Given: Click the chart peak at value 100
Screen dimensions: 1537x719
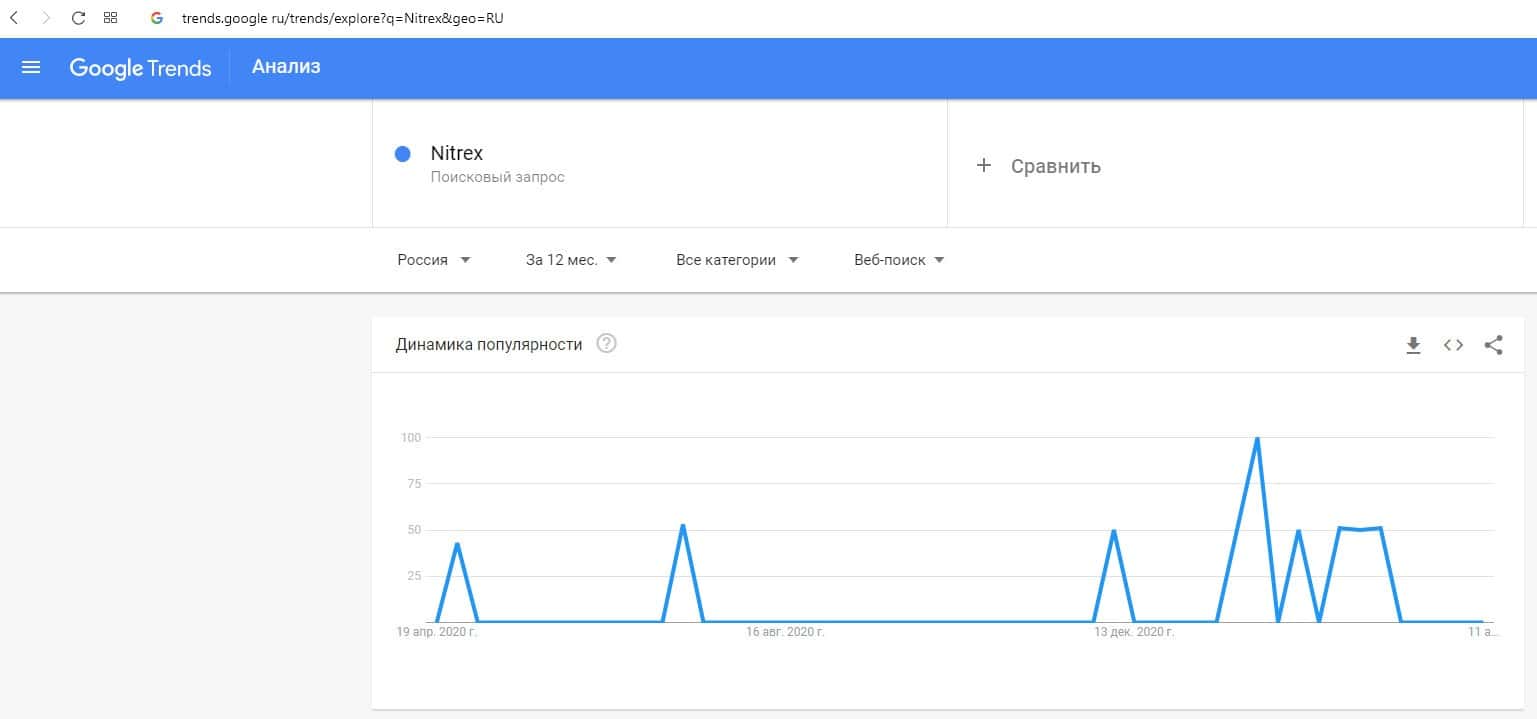Looking at the screenshot, I should tap(1257, 438).
